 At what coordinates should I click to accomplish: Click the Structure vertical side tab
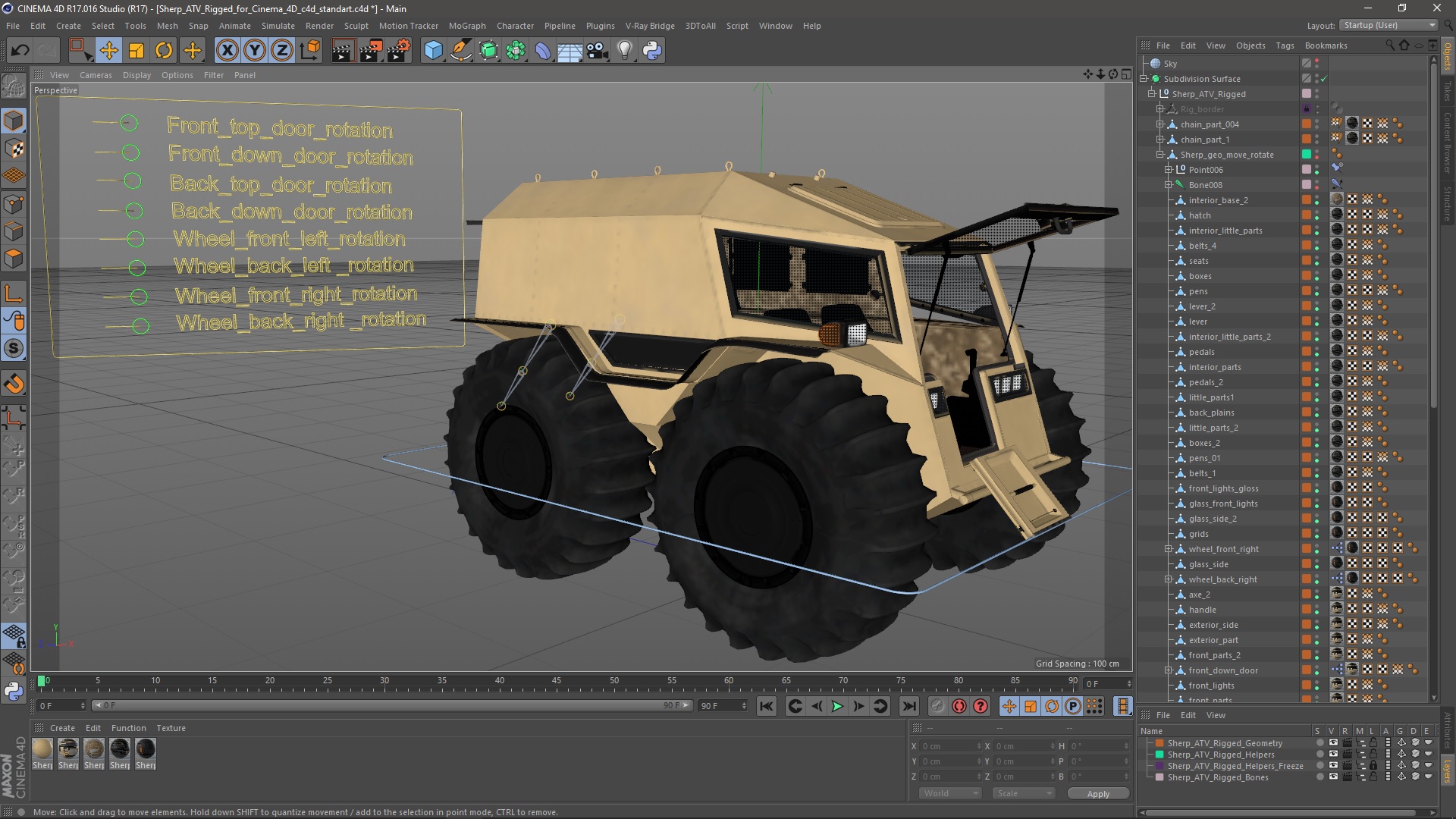[1448, 203]
